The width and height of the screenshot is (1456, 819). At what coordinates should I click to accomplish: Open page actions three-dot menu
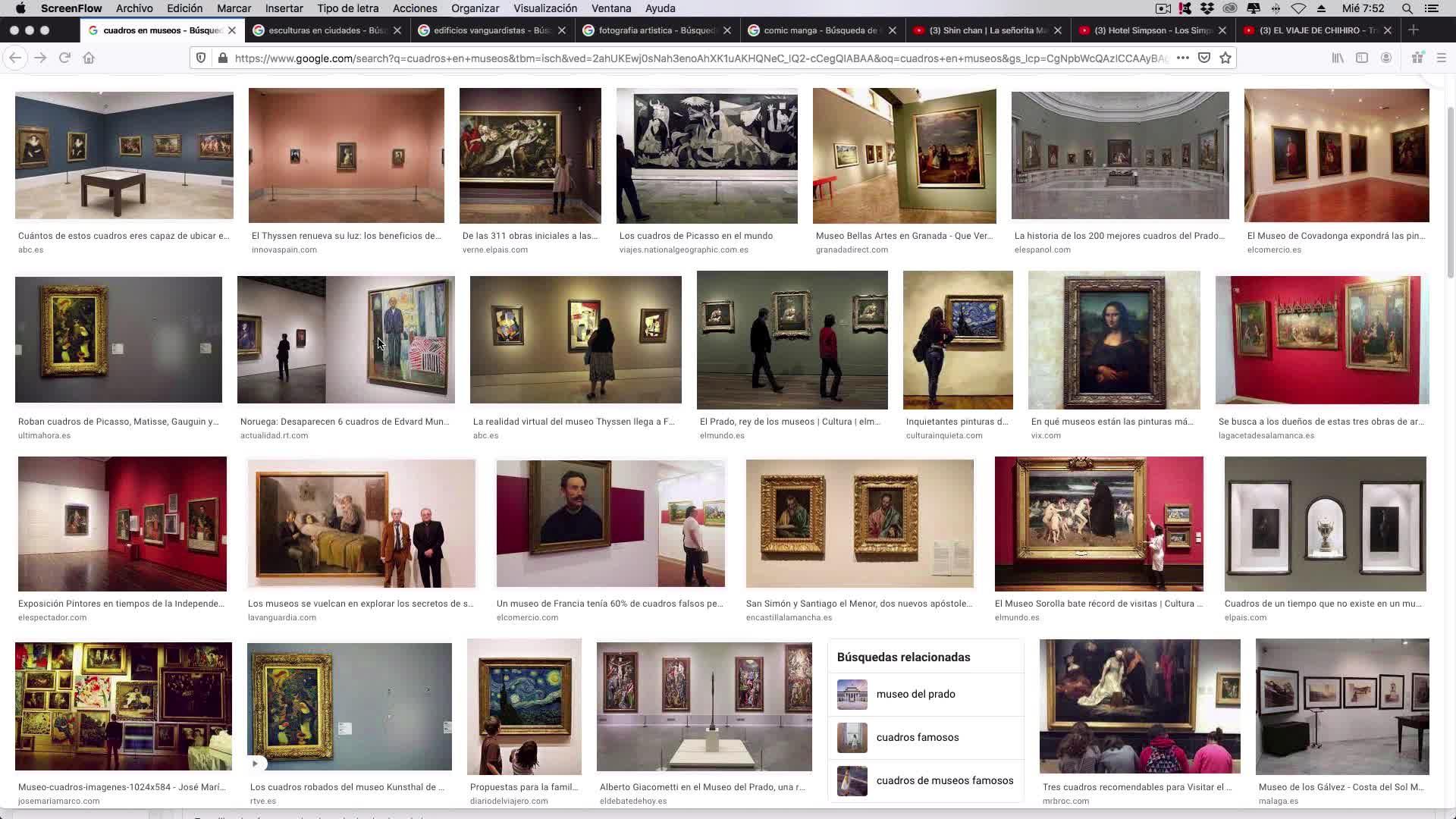tap(1182, 58)
